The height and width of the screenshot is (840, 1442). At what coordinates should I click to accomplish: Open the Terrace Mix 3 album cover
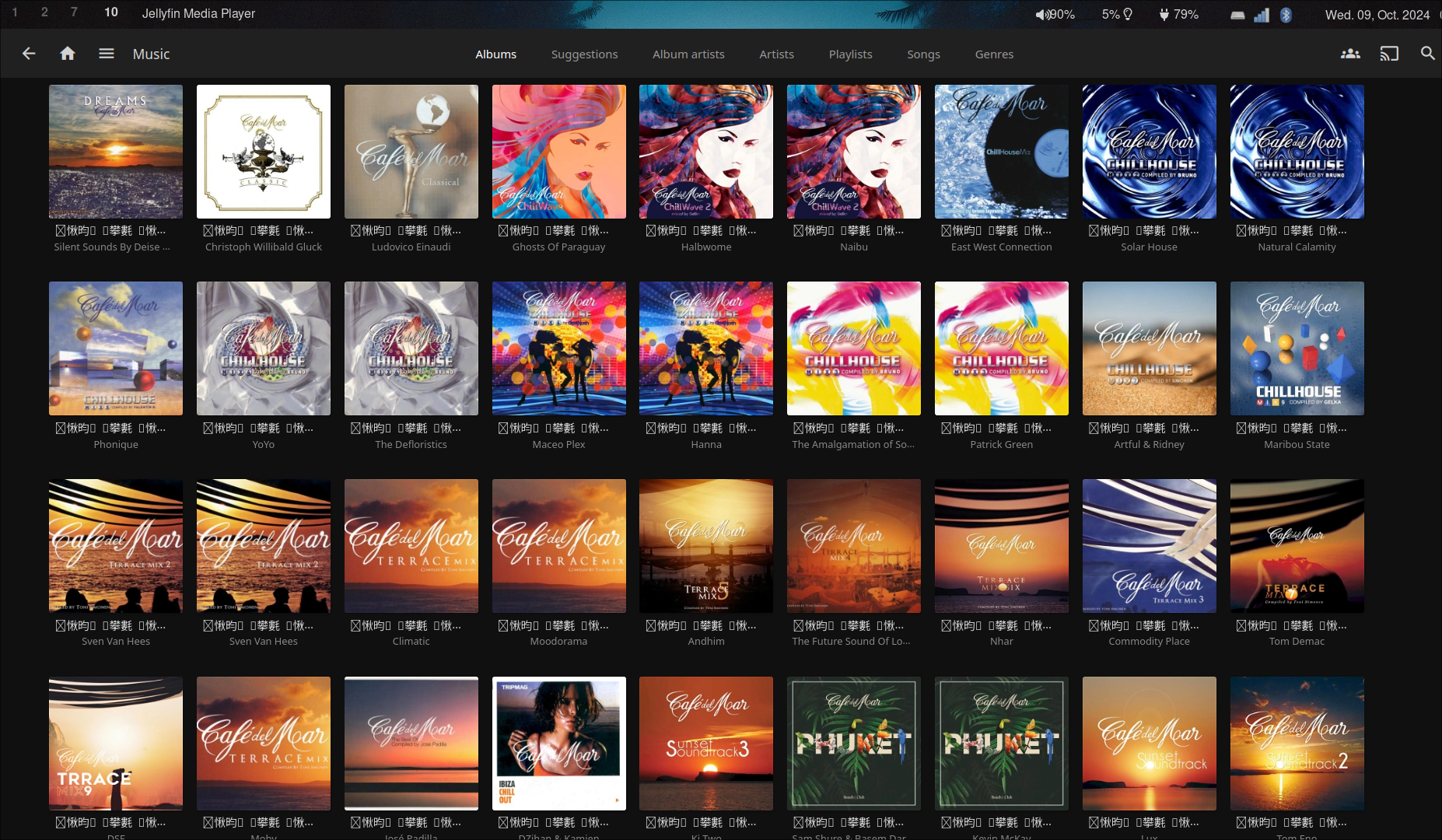point(1149,546)
